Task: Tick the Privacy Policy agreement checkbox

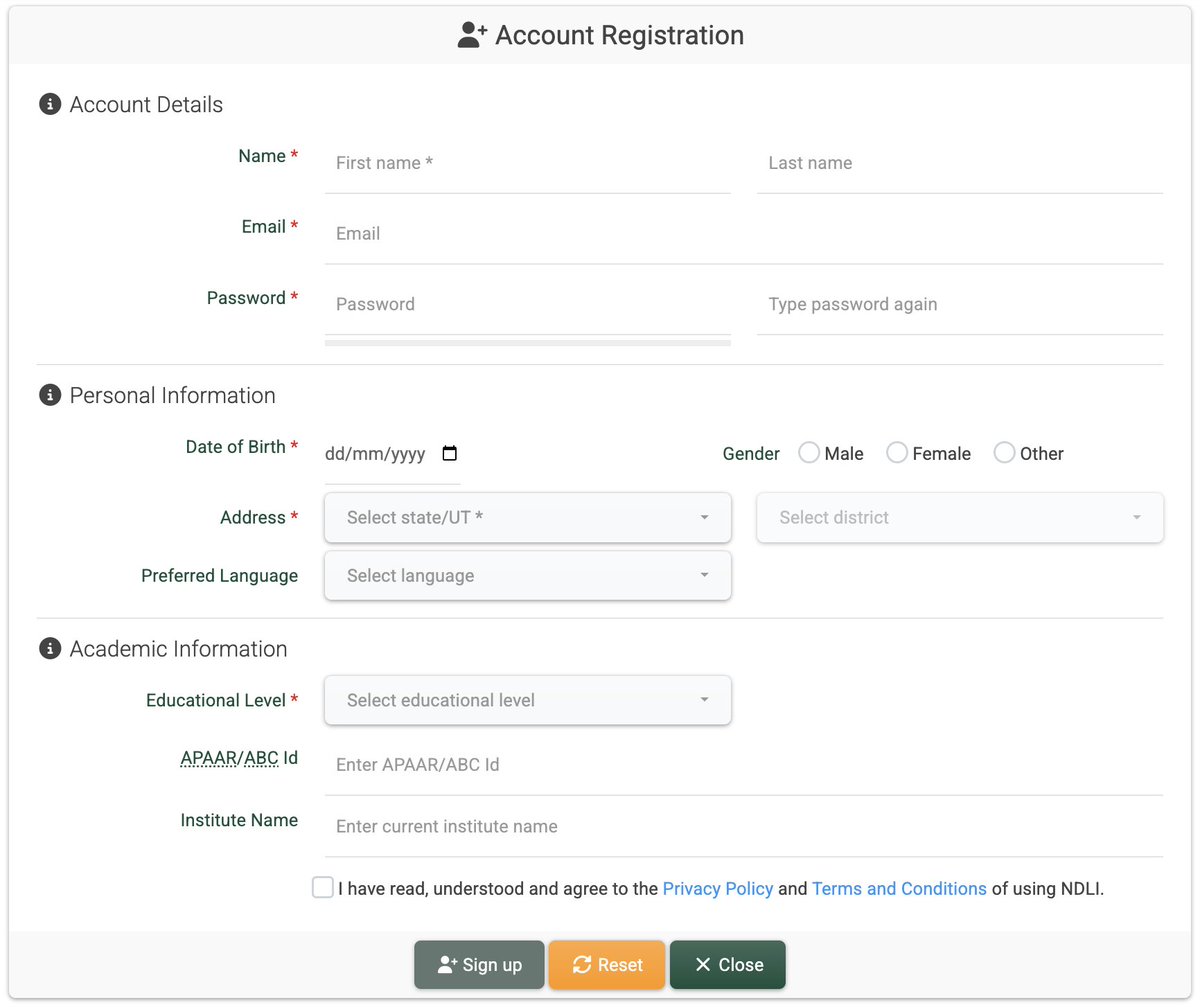Action: pos(323,888)
